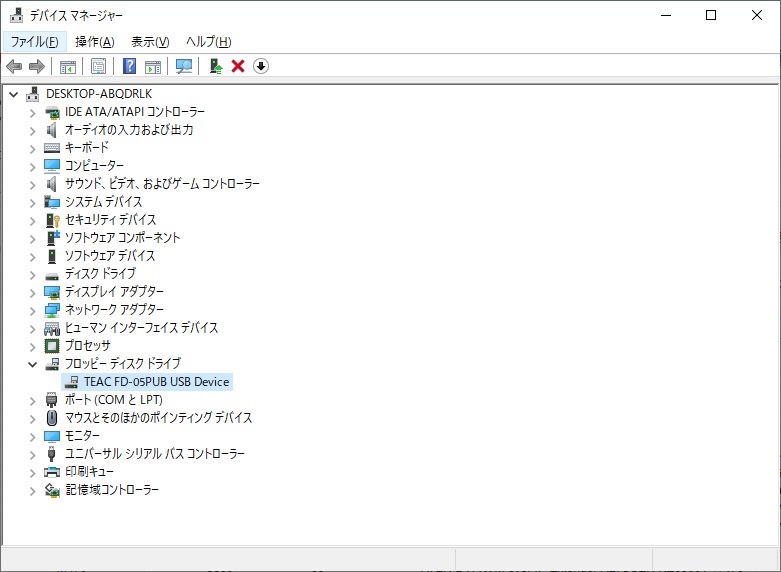Click the Device Manager title bar icon
The image size is (781, 572).
pyautogui.click(x=16, y=15)
